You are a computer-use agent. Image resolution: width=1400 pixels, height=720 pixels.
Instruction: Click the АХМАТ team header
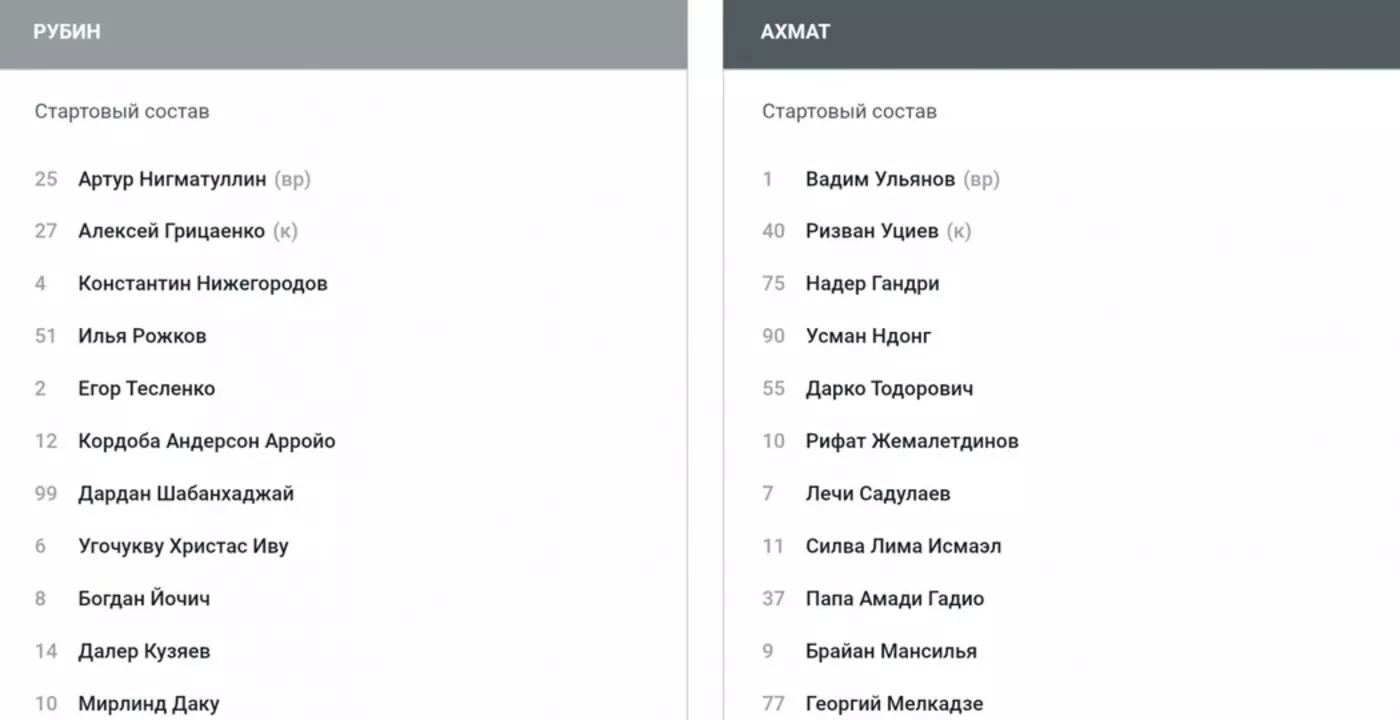tap(795, 32)
